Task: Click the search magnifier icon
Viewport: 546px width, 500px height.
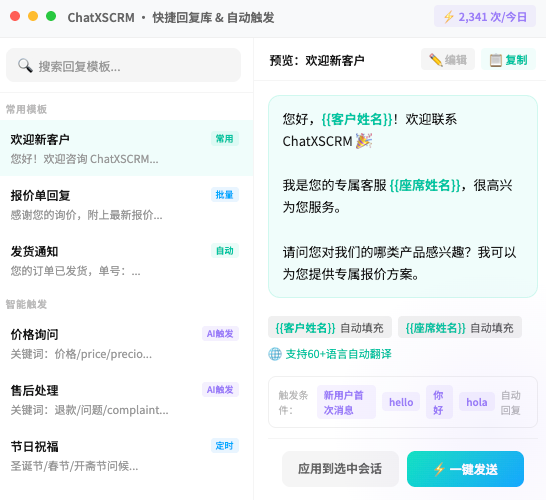Action: click(x=25, y=65)
